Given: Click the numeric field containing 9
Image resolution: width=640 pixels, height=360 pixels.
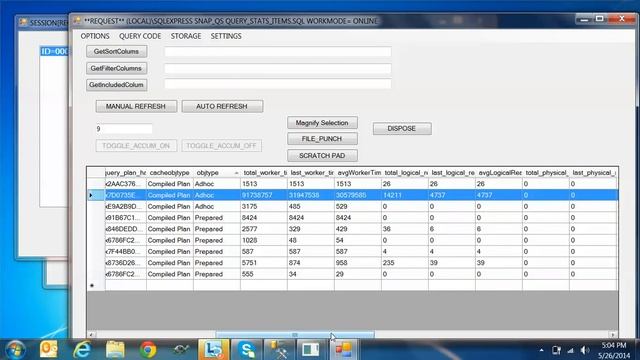Looking at the screenshot, I should (124, 129).
